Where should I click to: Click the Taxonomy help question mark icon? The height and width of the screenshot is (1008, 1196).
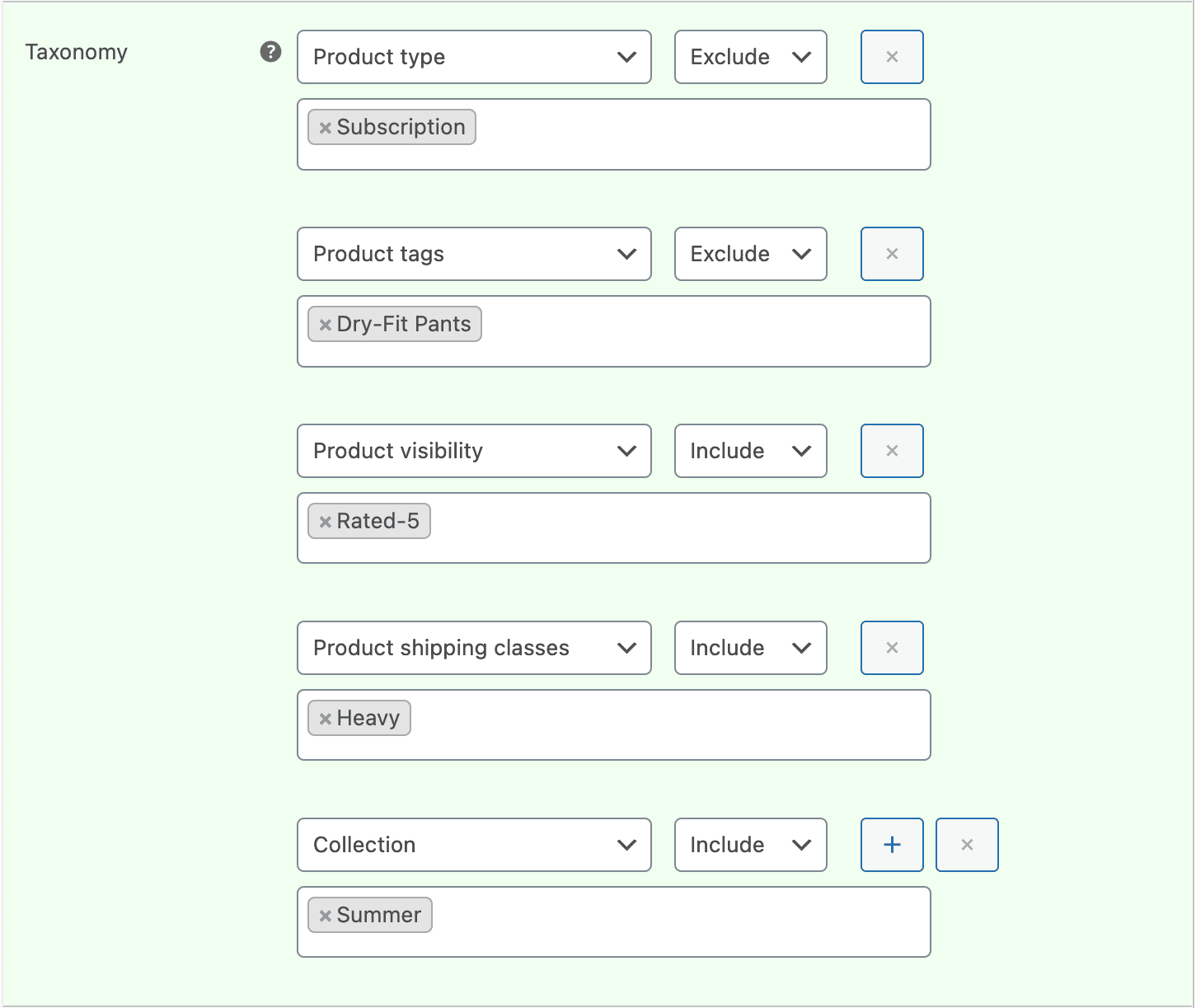270,52
